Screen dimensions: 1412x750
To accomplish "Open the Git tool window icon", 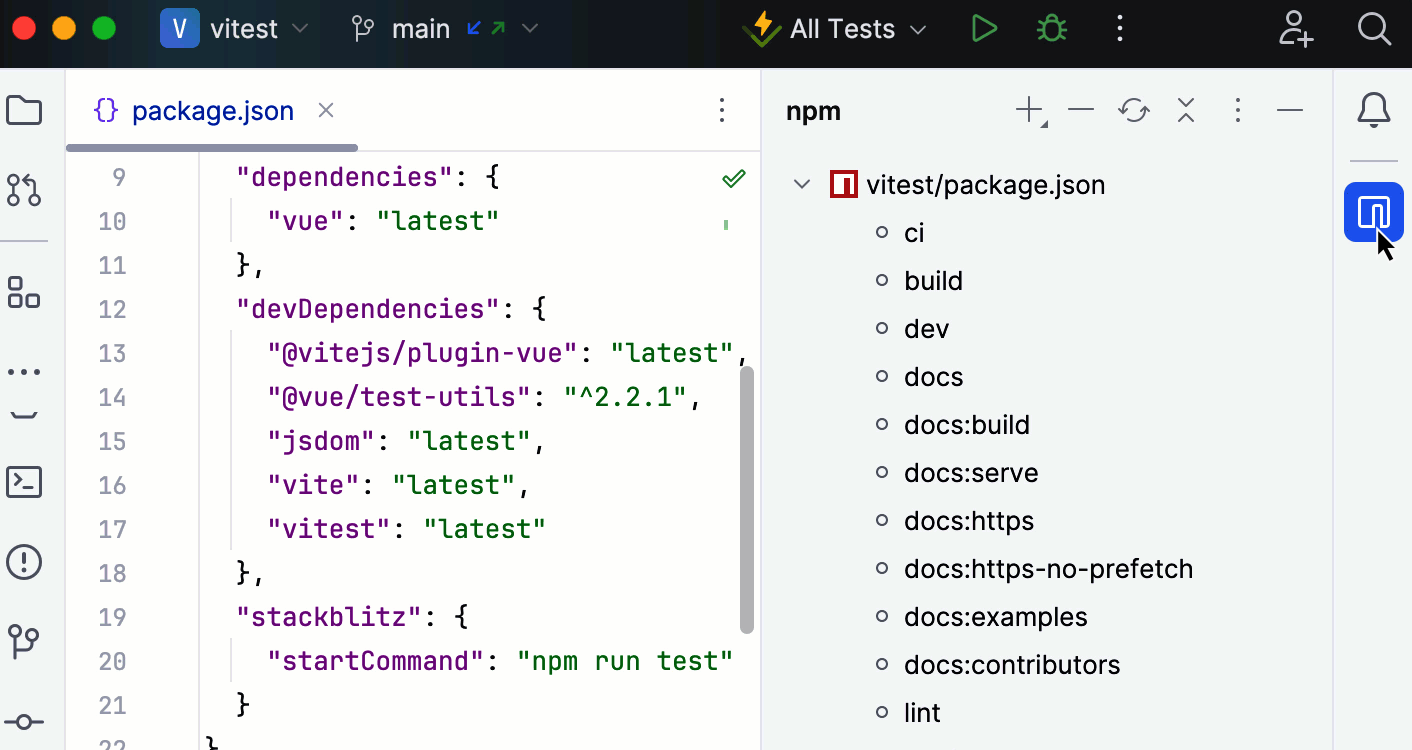I will click(24, 642).
